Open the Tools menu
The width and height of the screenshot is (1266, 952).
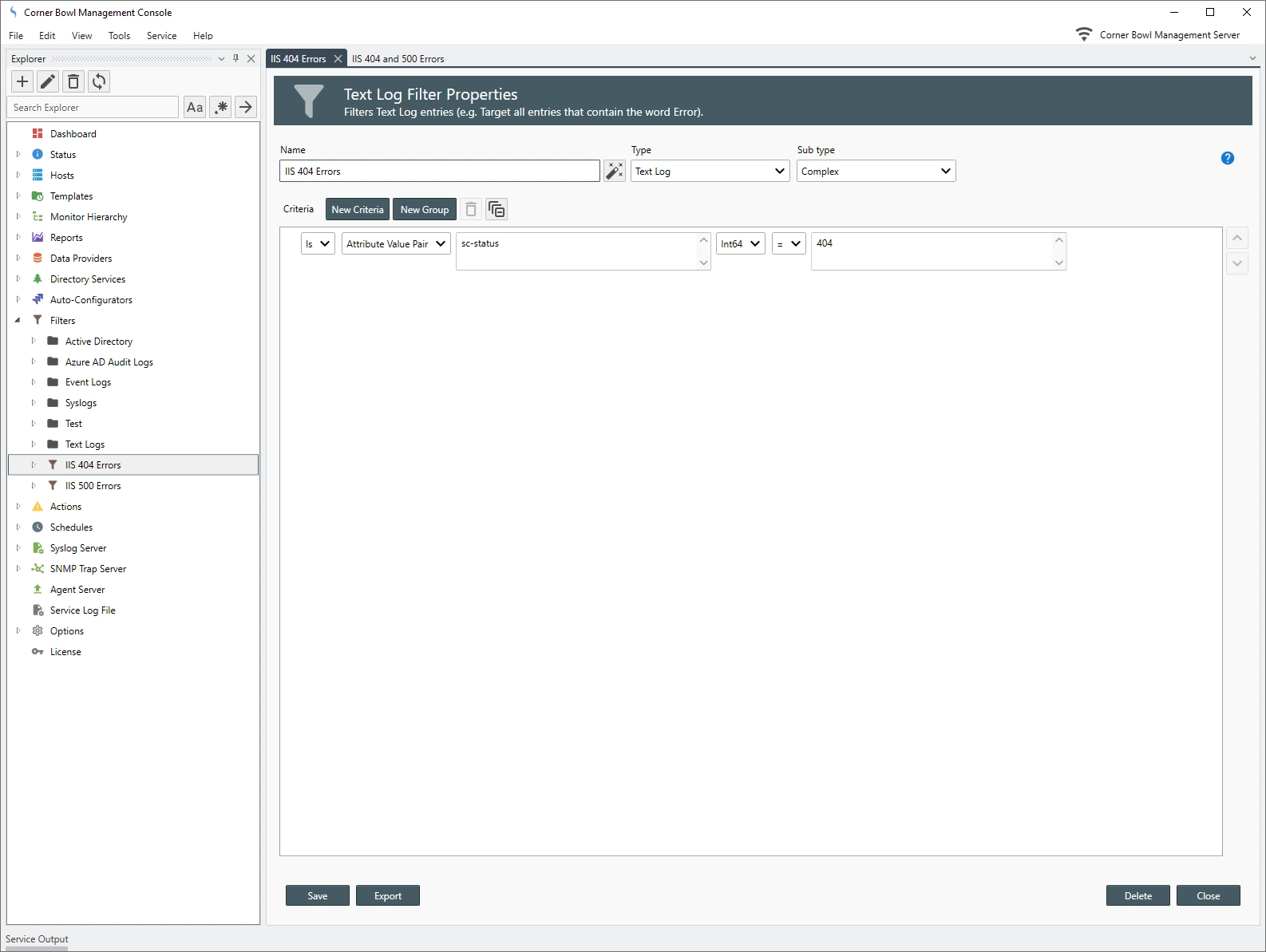coord(119,36)
